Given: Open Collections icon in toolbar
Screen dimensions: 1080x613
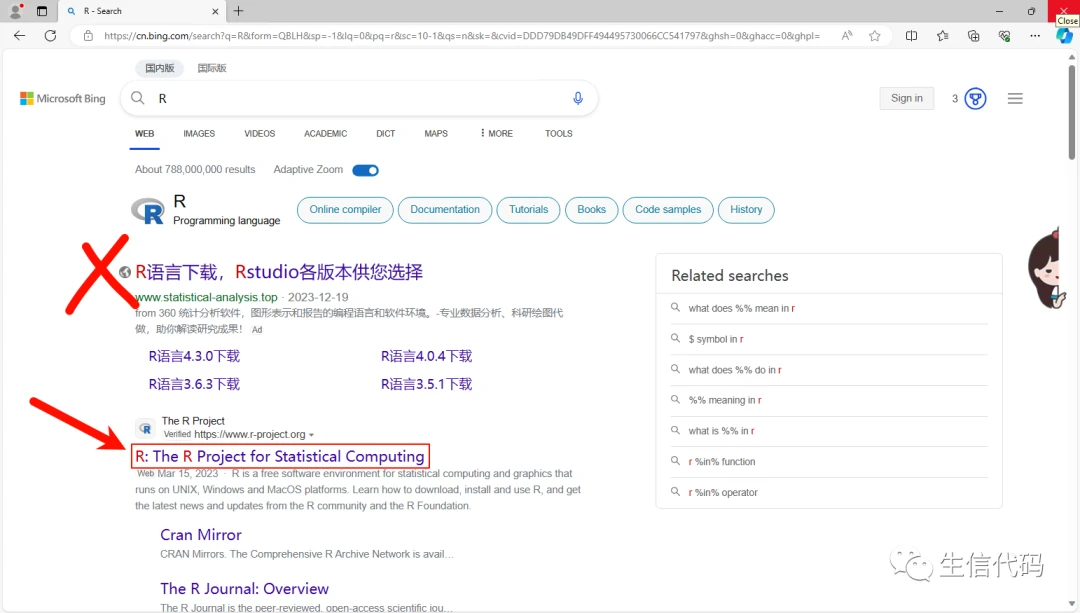Looking at the screenshot, I should pos(973,36).
